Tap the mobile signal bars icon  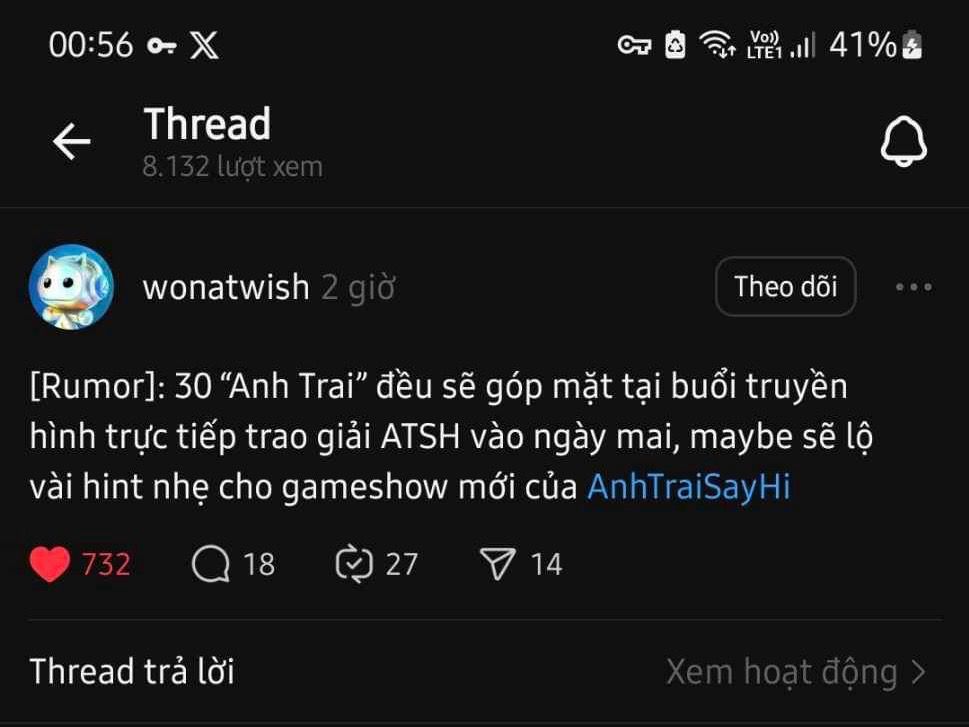click(803, 45)
